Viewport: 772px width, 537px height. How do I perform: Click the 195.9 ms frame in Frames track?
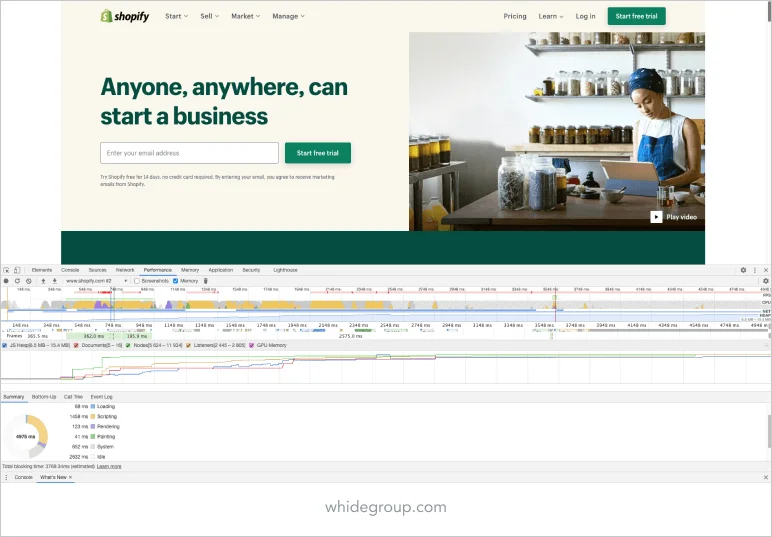[137, 336]
